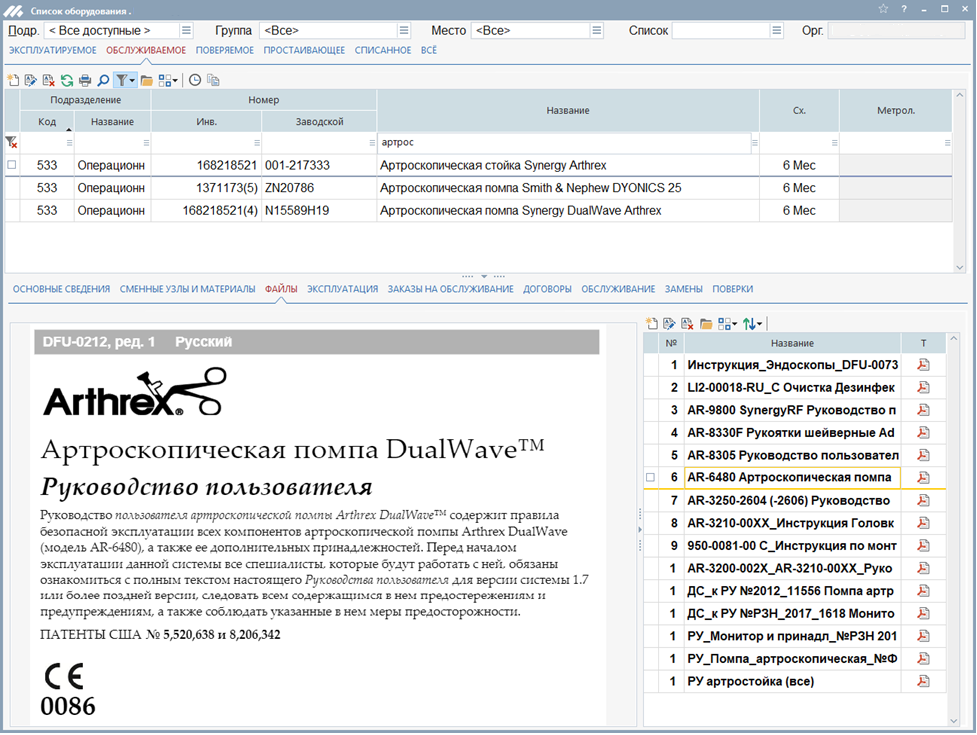Open help question mark in title bar

[903, 9]
